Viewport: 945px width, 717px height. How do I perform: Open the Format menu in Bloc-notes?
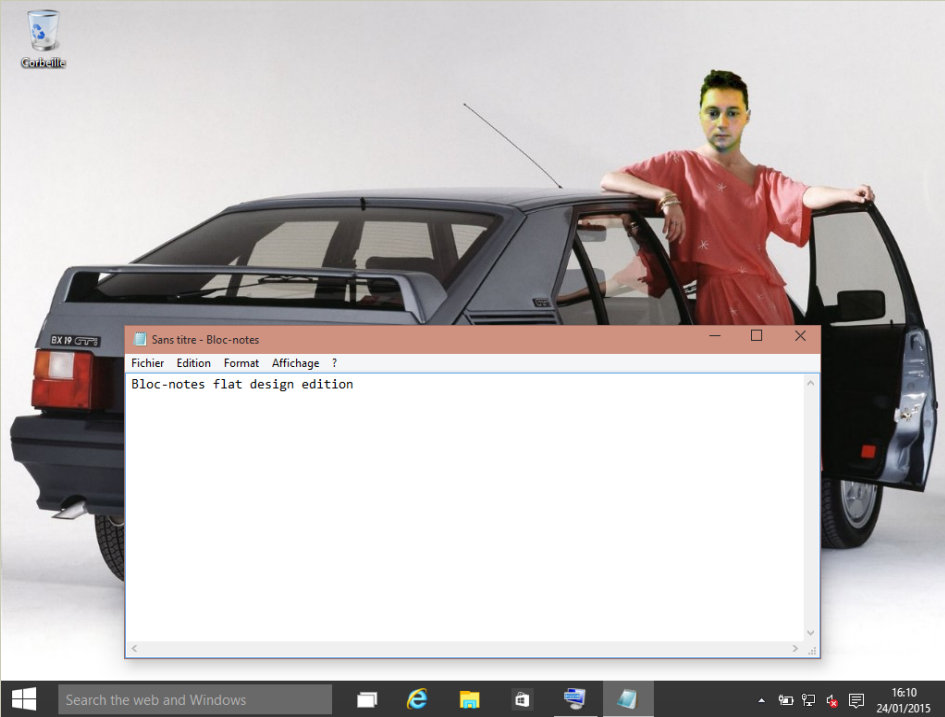coord(241,363)
